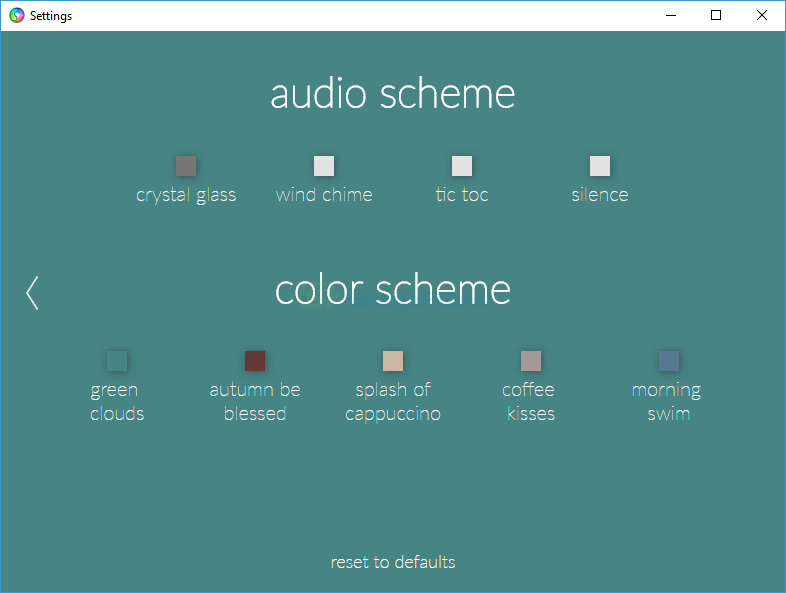
Task: Click the silence text label
Action: point(600,195)
